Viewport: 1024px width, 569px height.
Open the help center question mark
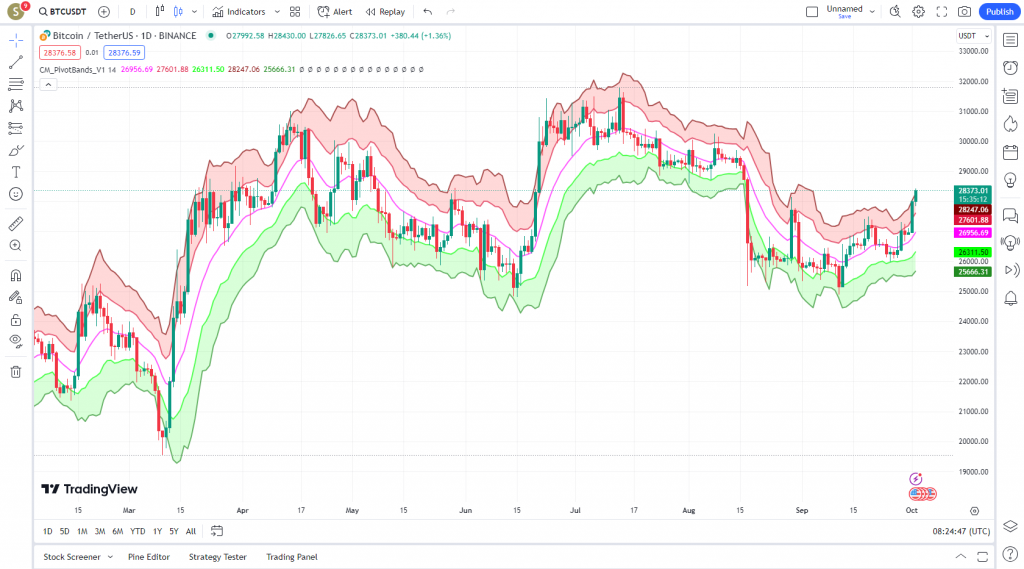[x=1010, y=555]
